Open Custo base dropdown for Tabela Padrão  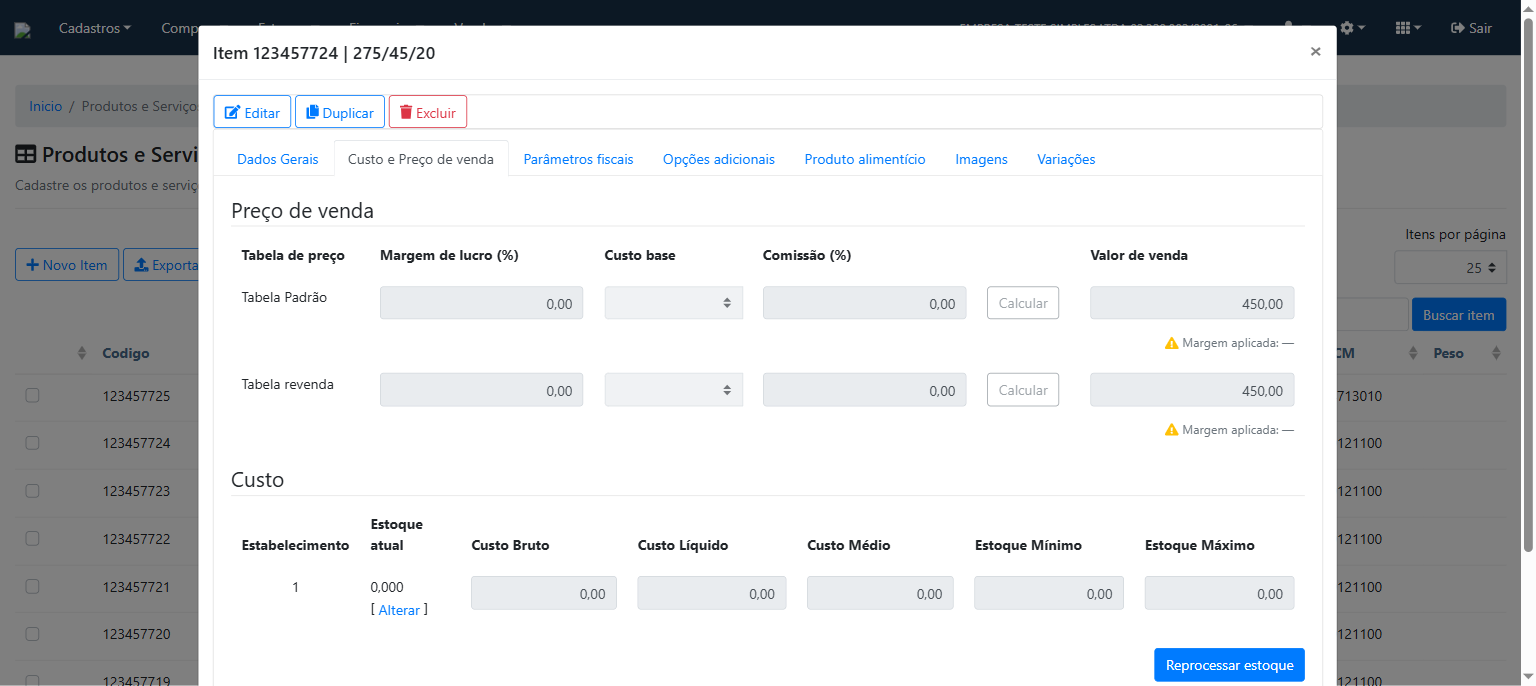point(674,303)
